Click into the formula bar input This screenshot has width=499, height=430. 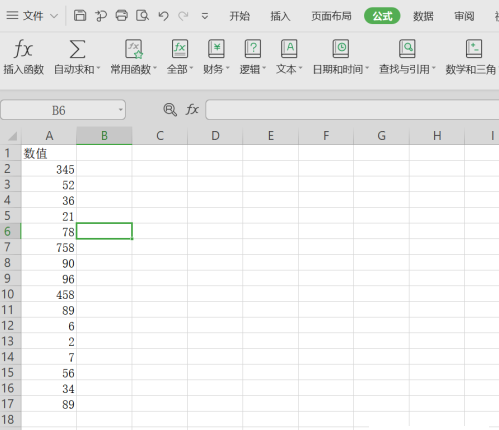tap(352, 110)
